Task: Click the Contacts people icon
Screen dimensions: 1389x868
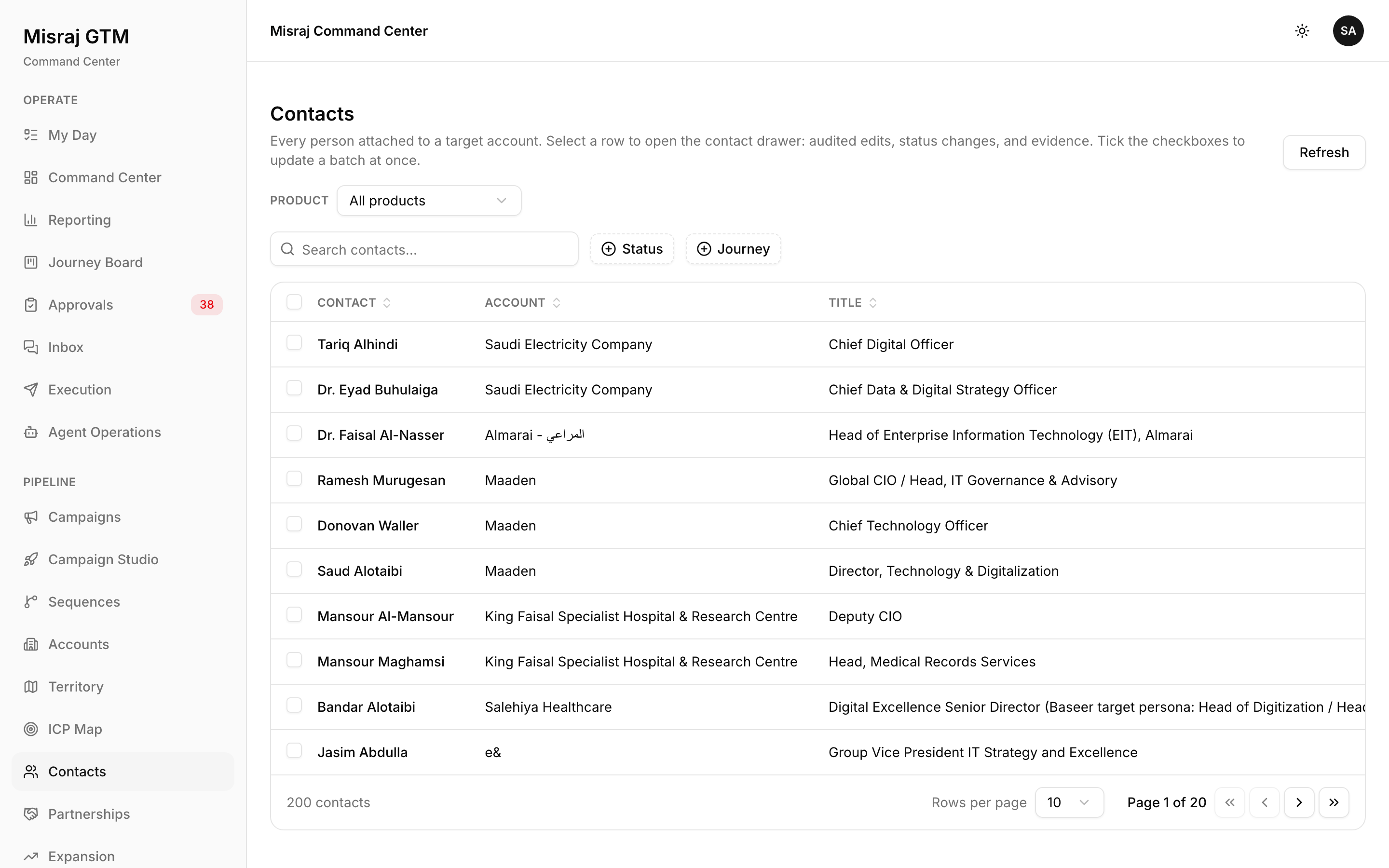Action: [31, 772]
